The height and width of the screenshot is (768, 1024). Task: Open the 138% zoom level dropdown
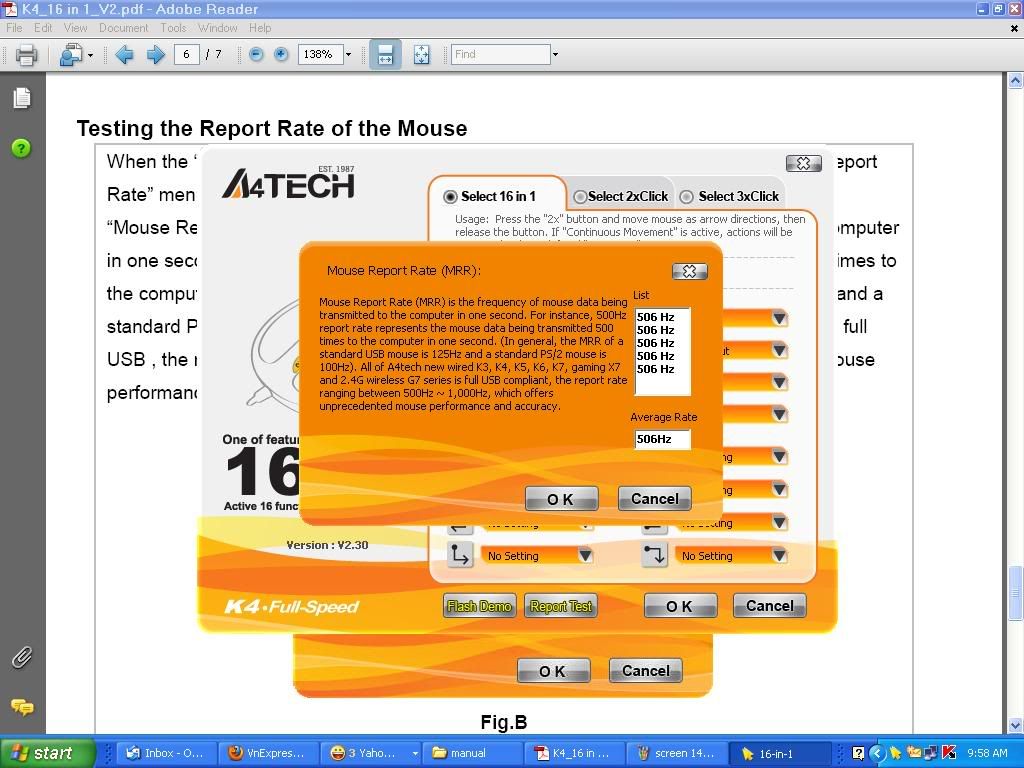348,54
